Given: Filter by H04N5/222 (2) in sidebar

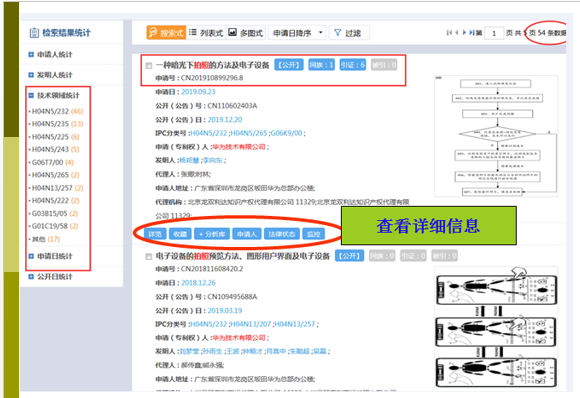Looking at the screenshot, I should 55,200.
